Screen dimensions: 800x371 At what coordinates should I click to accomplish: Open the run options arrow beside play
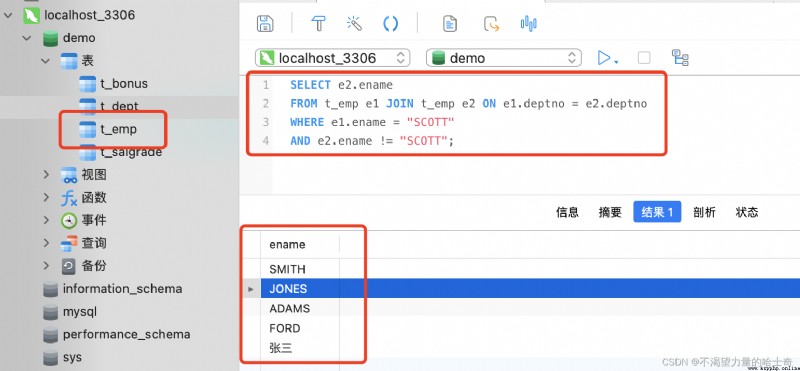click(616, 62)
